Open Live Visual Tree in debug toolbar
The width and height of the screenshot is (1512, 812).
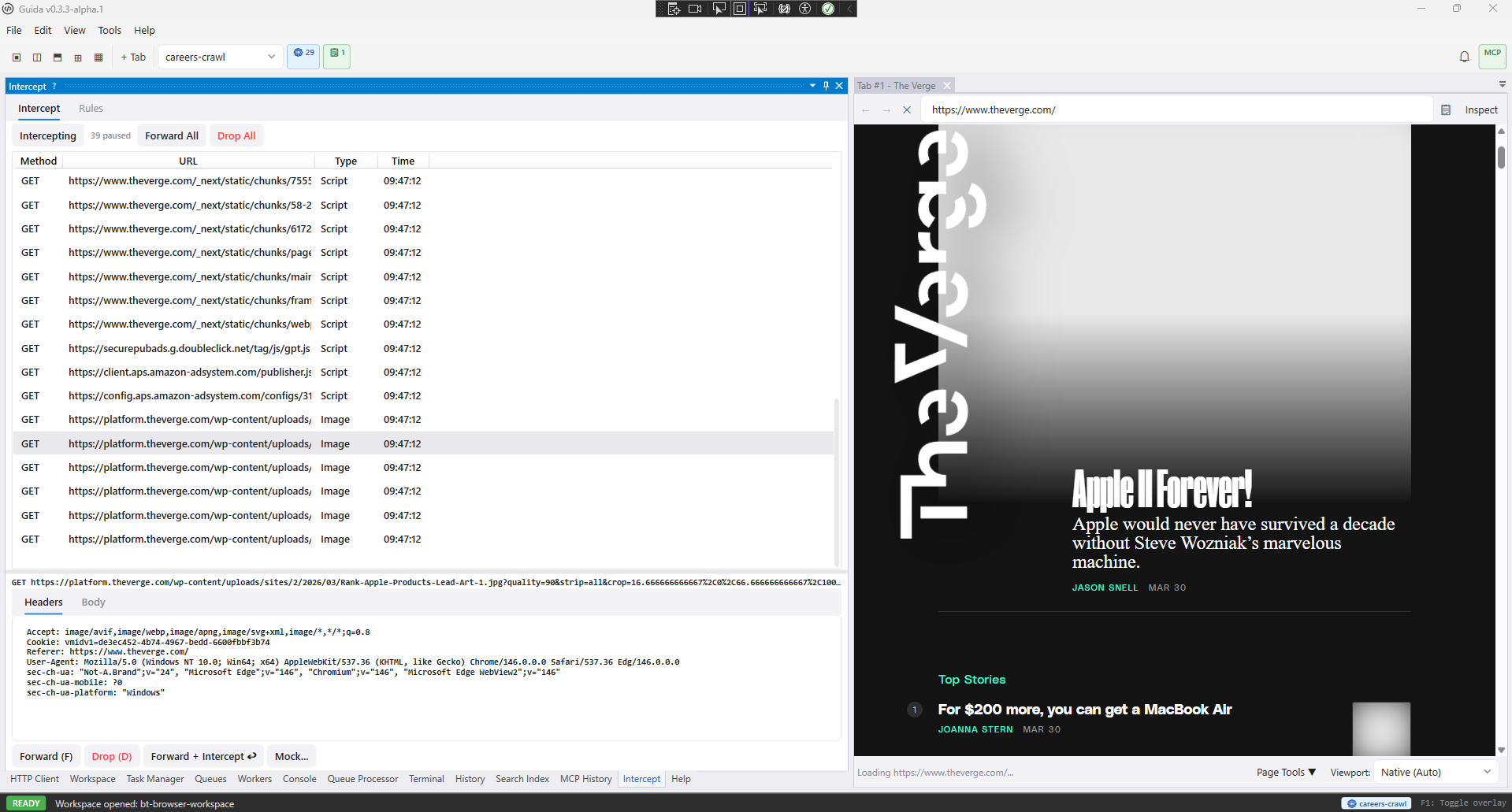(x=674, y=9)
